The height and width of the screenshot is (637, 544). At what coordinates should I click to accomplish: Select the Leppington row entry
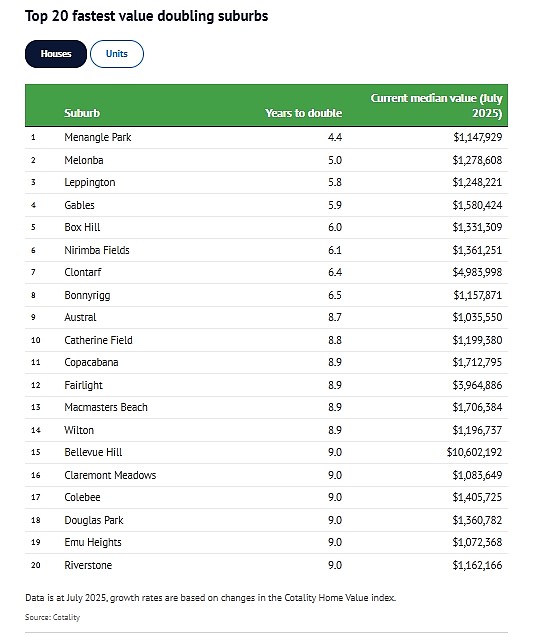[267, 182]
